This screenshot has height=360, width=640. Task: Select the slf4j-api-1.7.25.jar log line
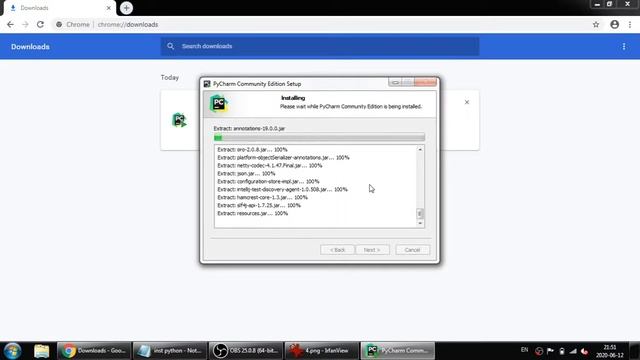[259, 205]
